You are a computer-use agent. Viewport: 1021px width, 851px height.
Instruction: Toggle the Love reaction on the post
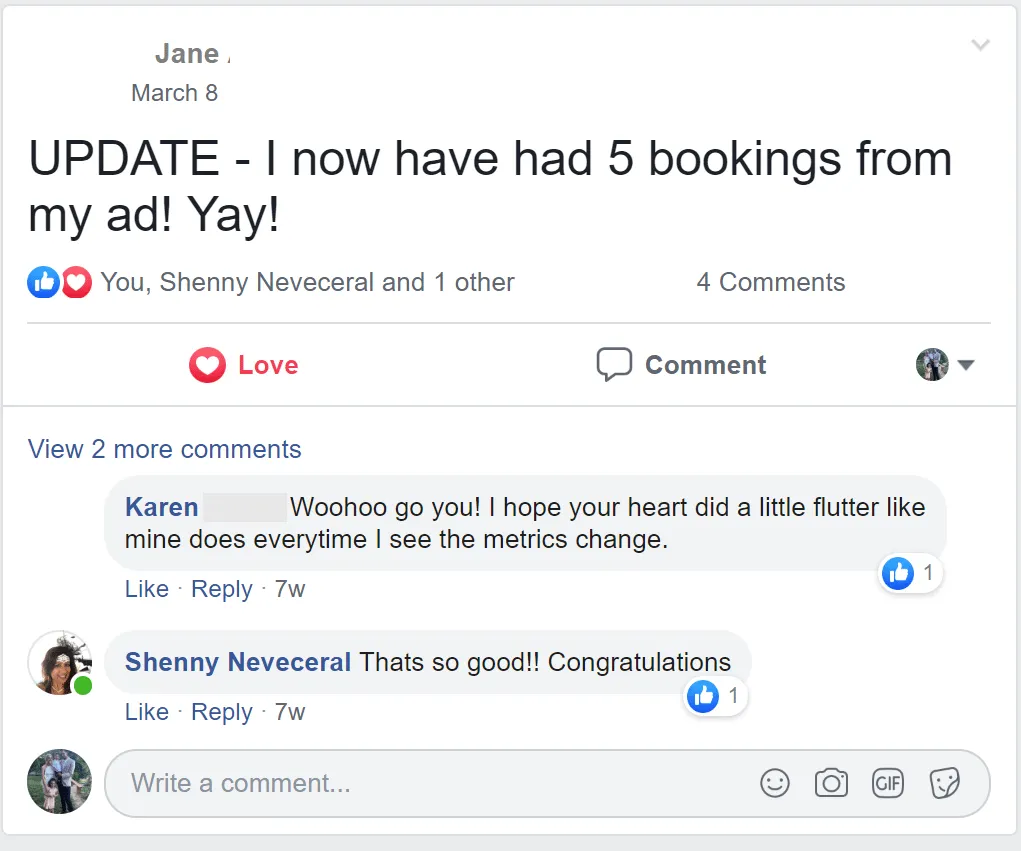click(244, 365)
